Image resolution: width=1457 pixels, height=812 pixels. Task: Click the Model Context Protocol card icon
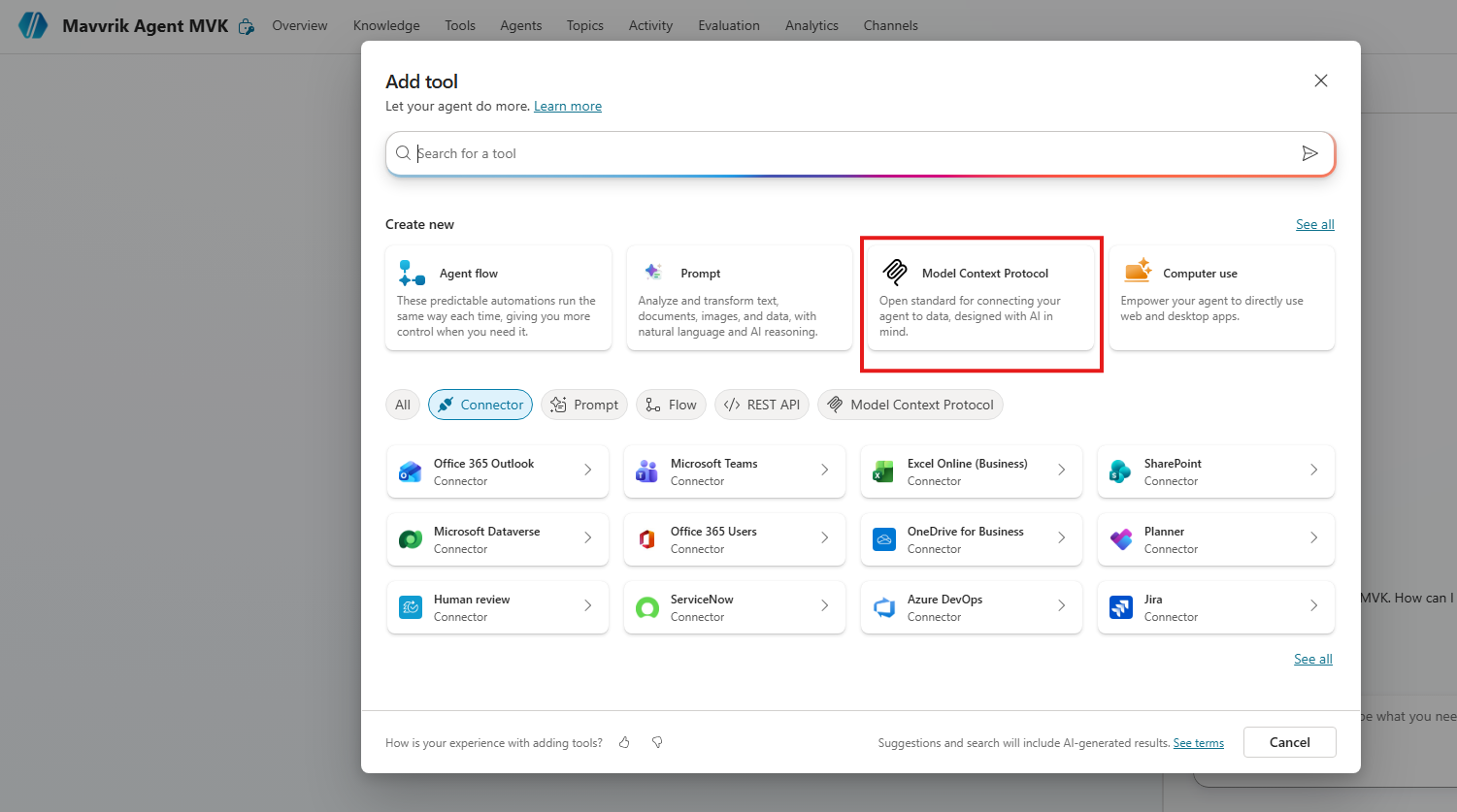[895, 273]
